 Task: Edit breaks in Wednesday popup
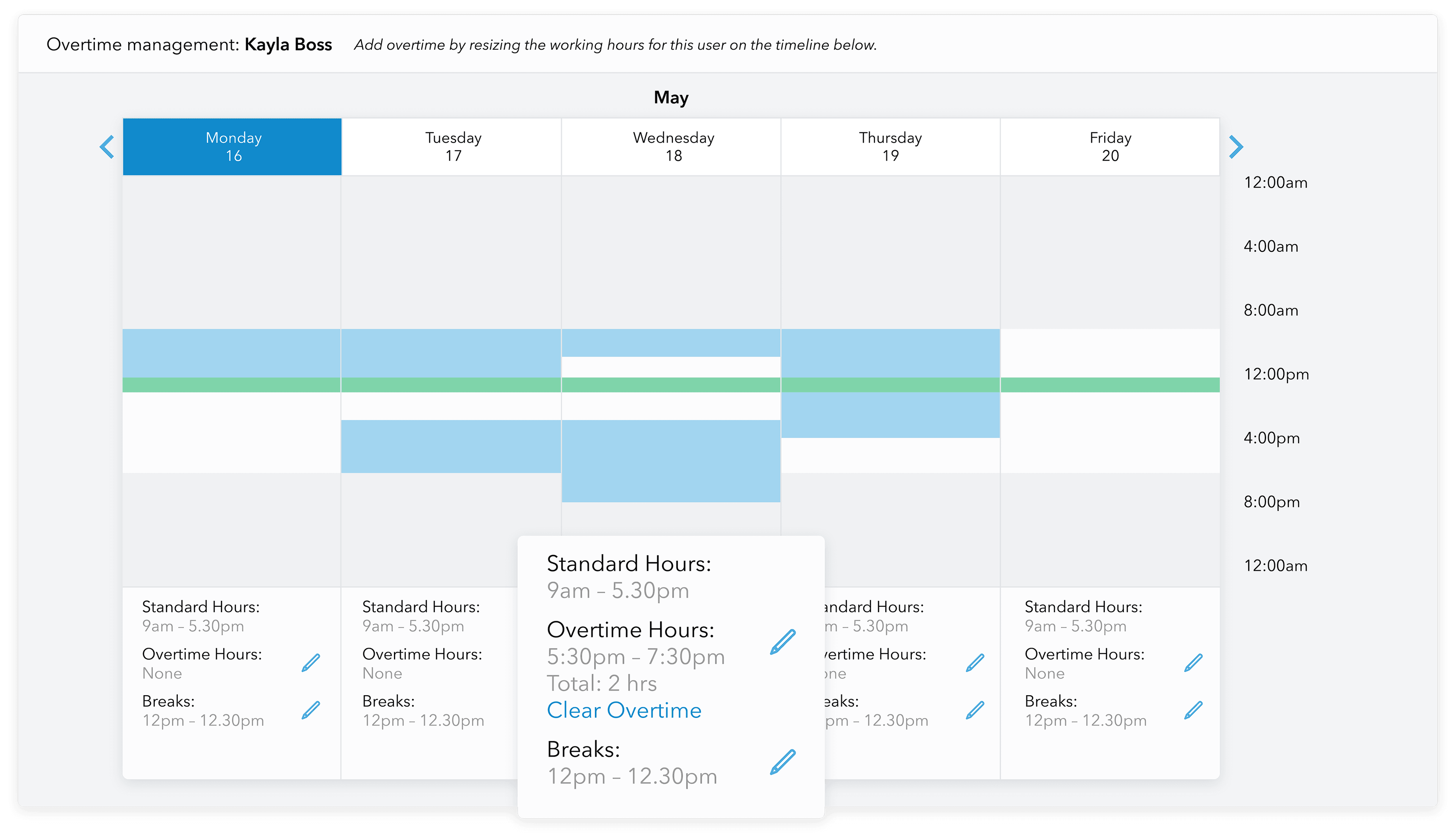[x=783, y=762]
